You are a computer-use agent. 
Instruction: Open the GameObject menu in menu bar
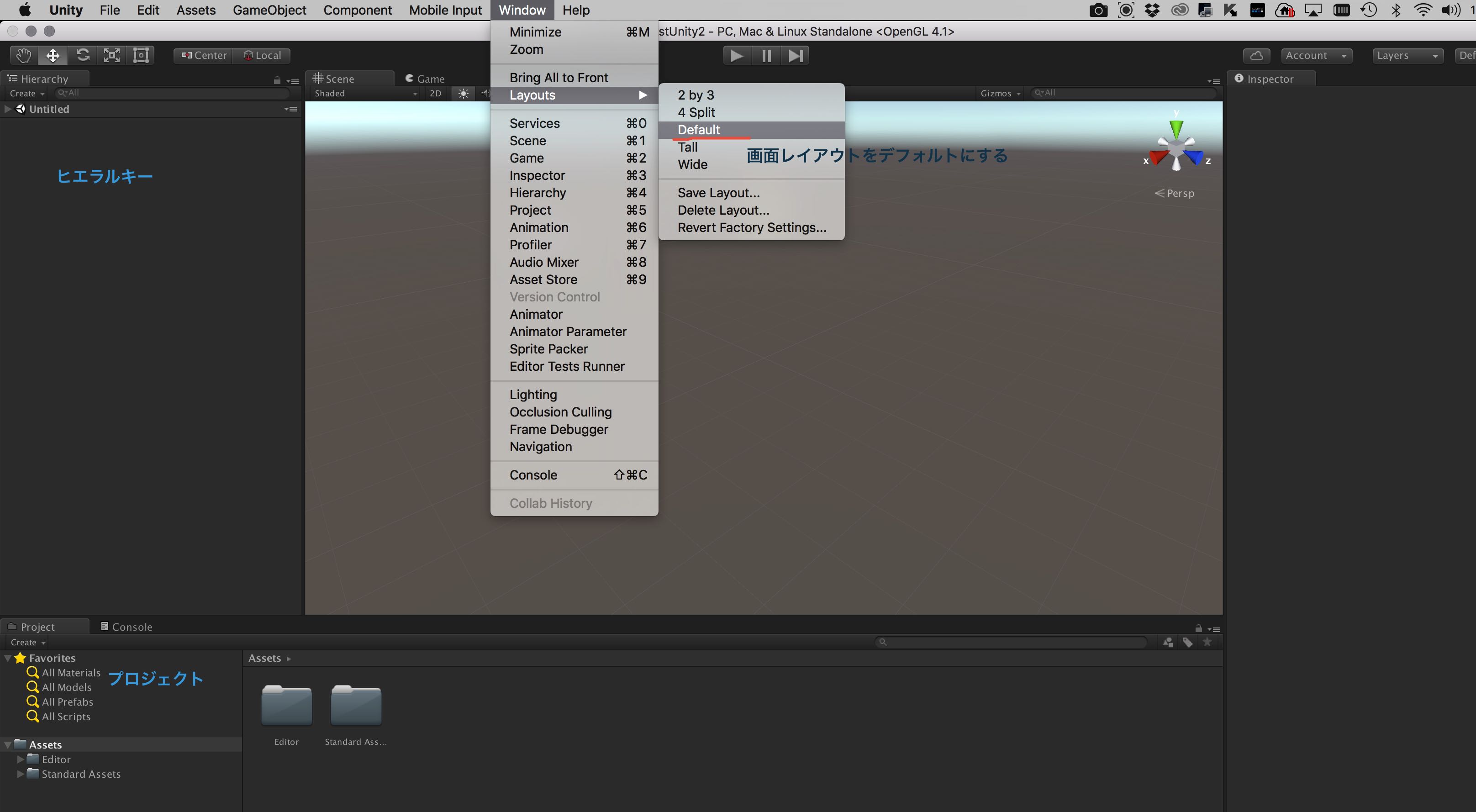[269, 10]
